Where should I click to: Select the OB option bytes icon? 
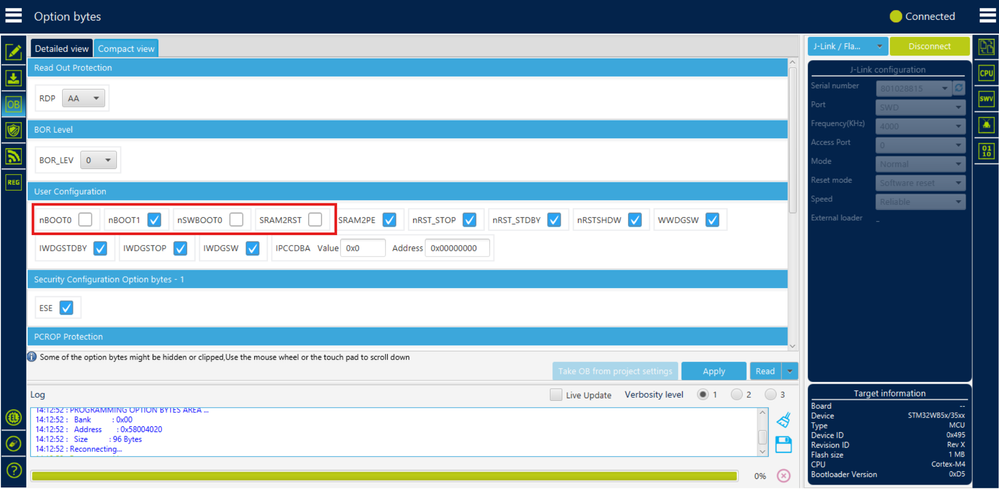point(13,104)
